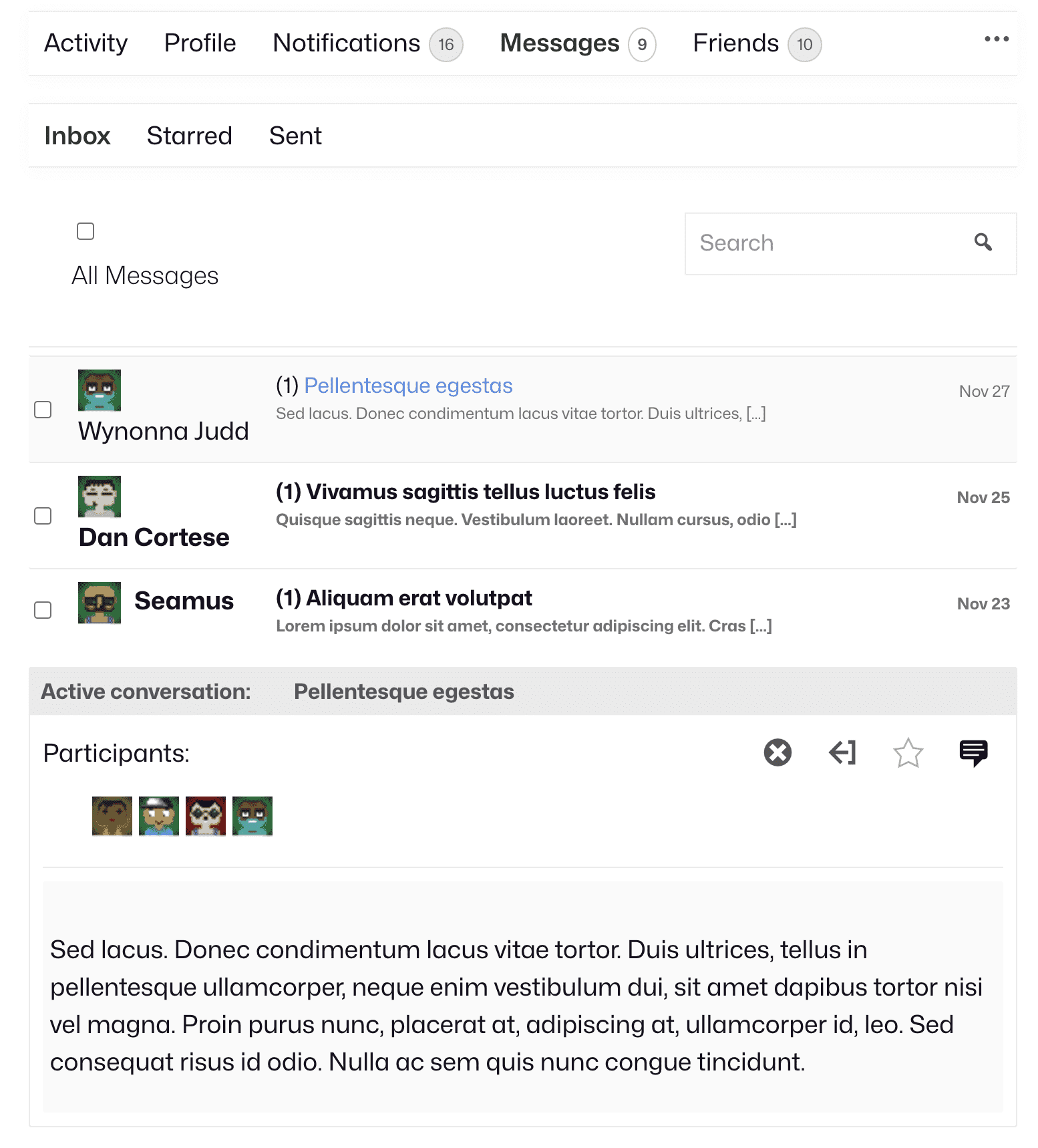Click the reply speech bubble icon
Screen dimensions: 1038x1148
tap(973, 753)
